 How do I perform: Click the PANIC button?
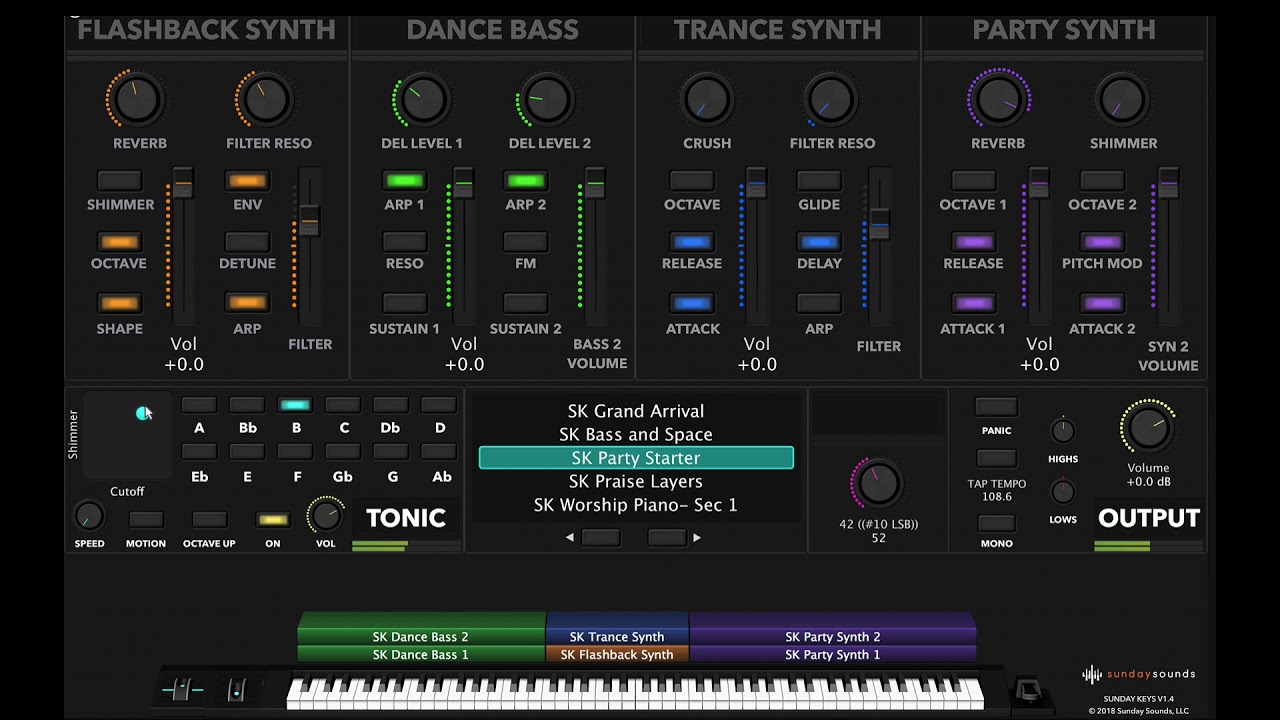996,407
